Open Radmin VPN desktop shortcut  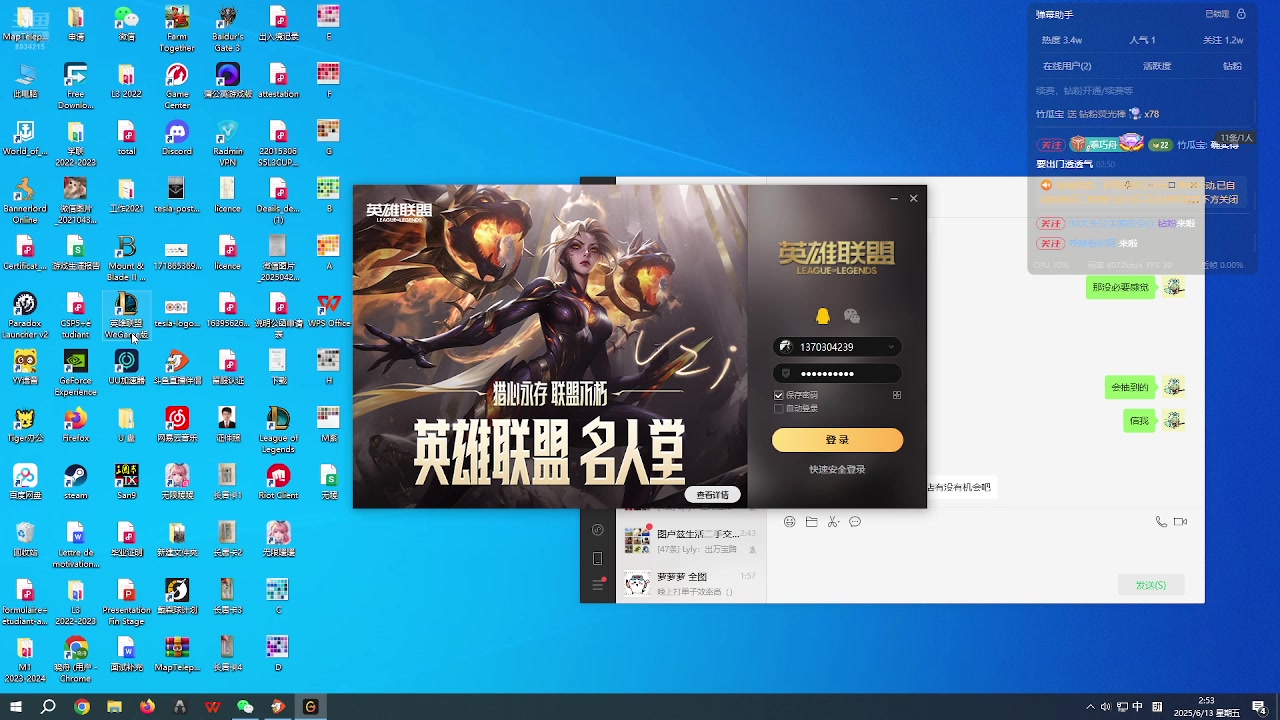[227, 142]
